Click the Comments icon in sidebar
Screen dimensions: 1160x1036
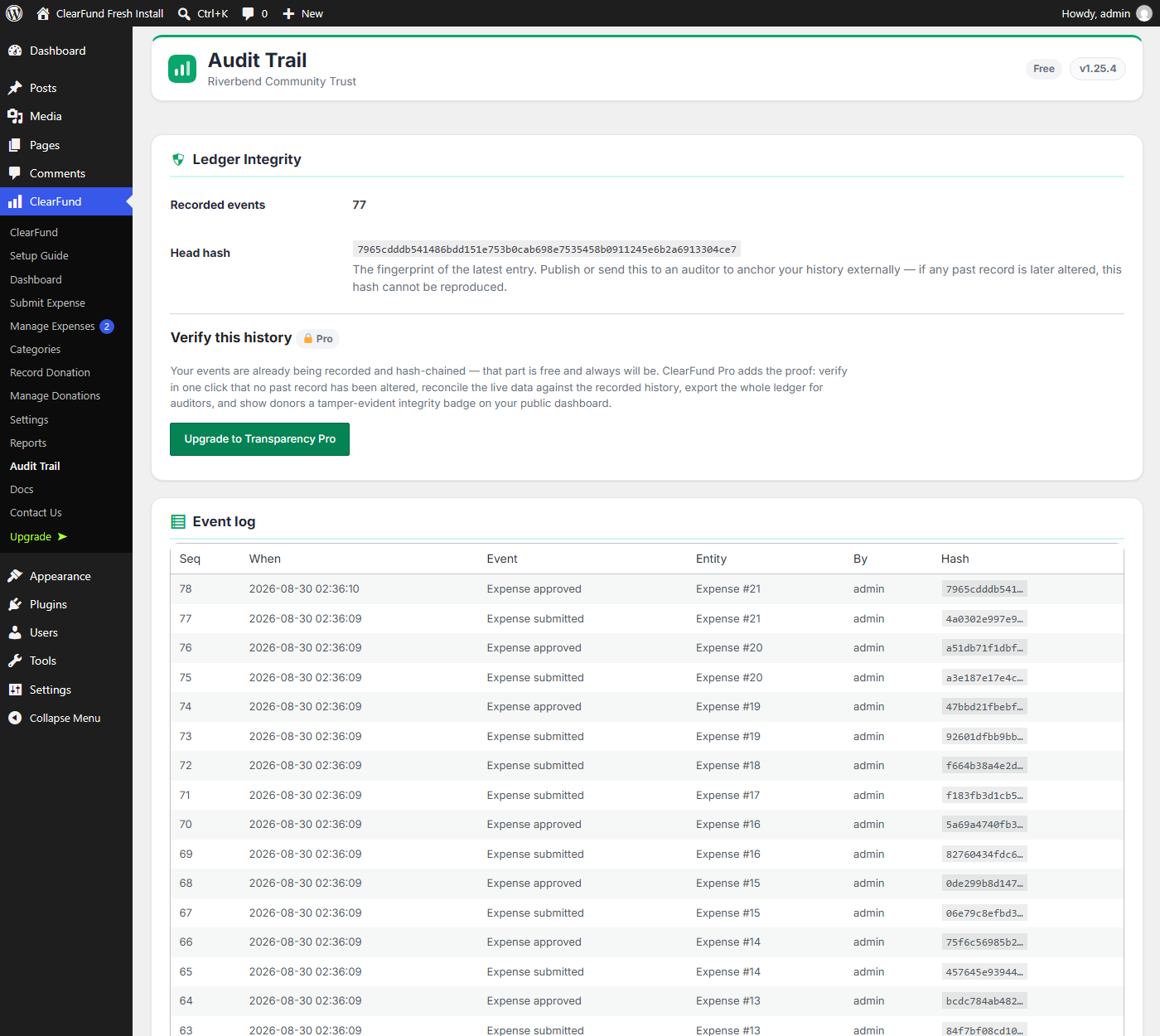pyautogui.click(x=15, y=173)
